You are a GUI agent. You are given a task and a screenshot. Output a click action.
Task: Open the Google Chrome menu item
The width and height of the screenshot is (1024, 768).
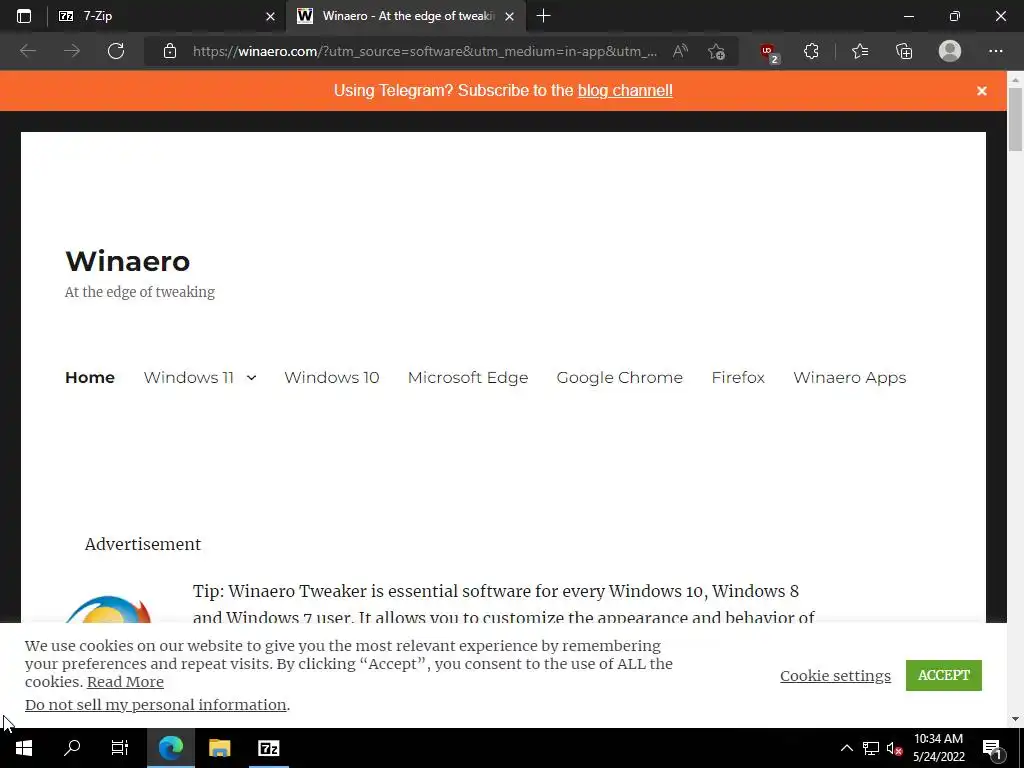[x=619, y=377]
